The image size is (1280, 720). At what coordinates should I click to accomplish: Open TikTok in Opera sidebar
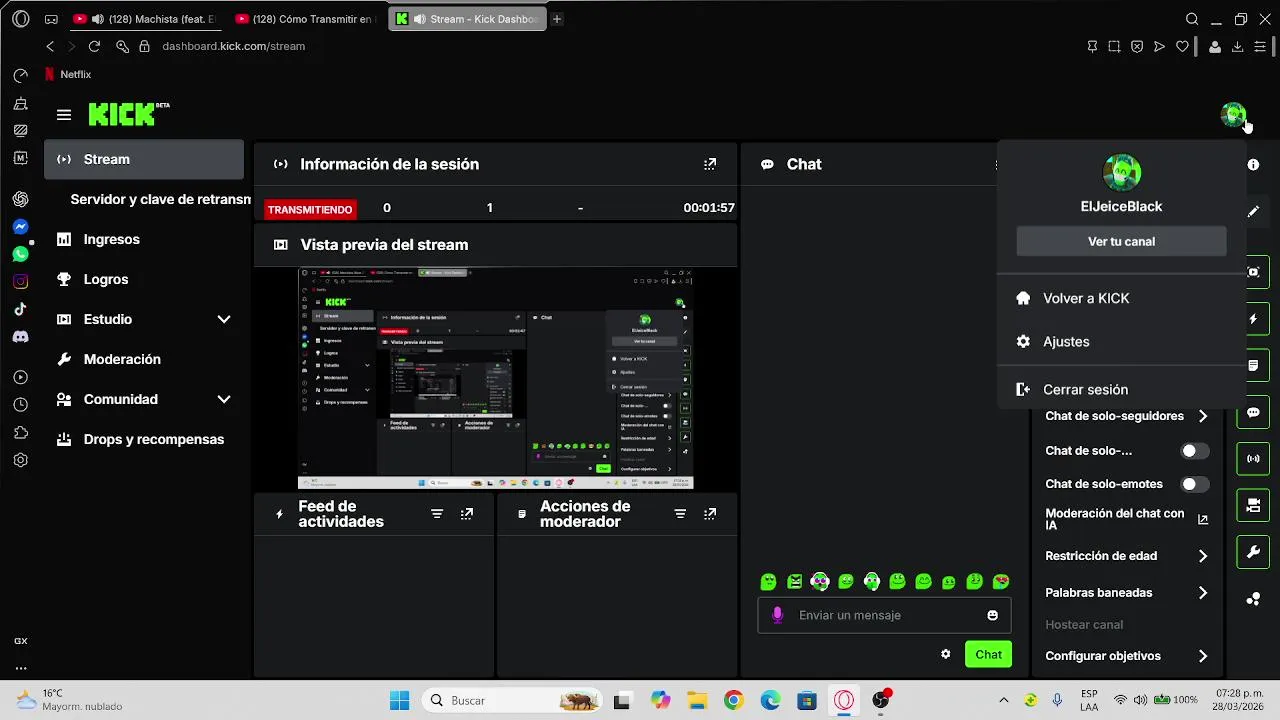coord(20,309)
